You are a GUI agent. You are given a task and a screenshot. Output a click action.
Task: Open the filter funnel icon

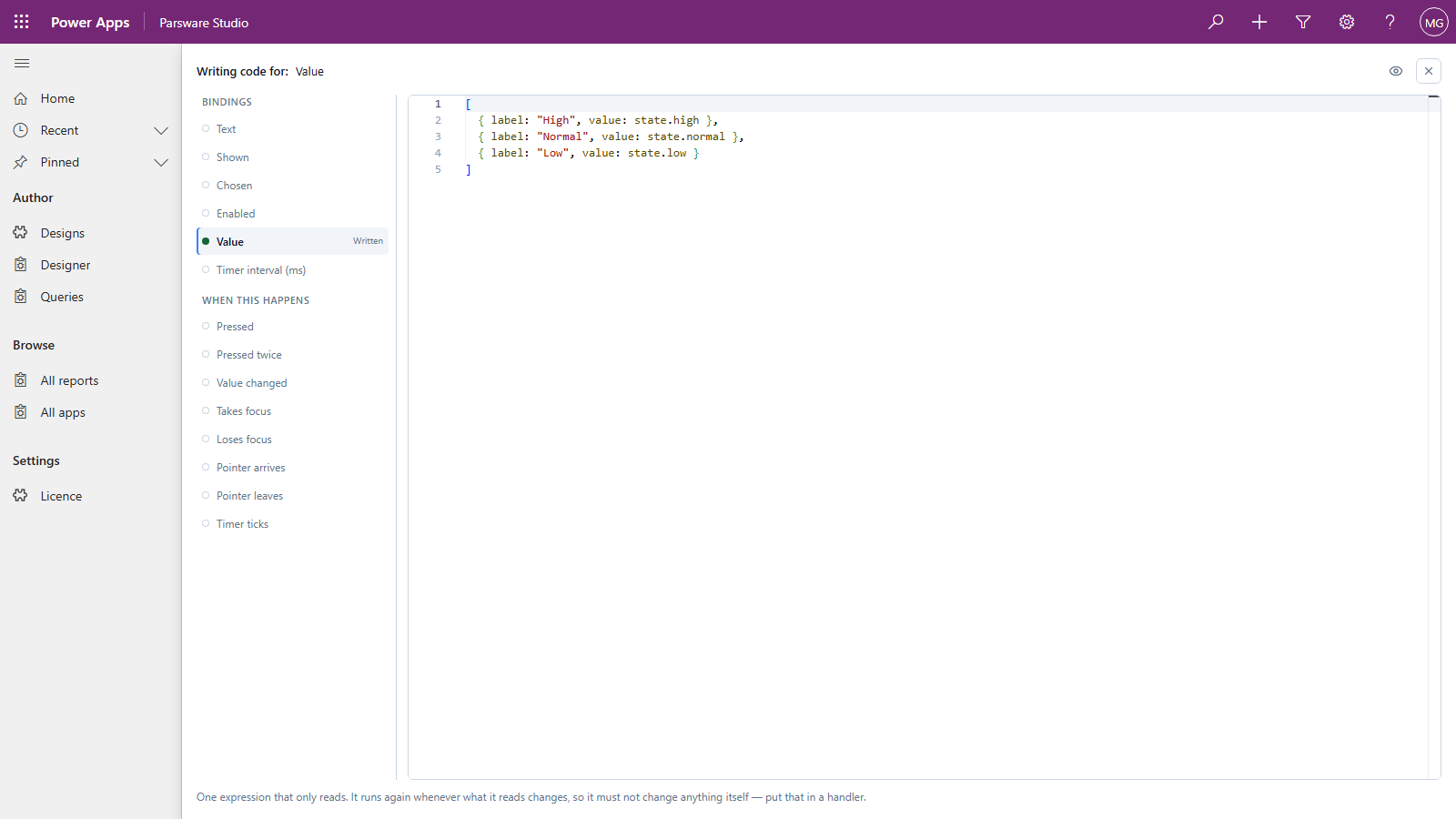coord(1303,22)
